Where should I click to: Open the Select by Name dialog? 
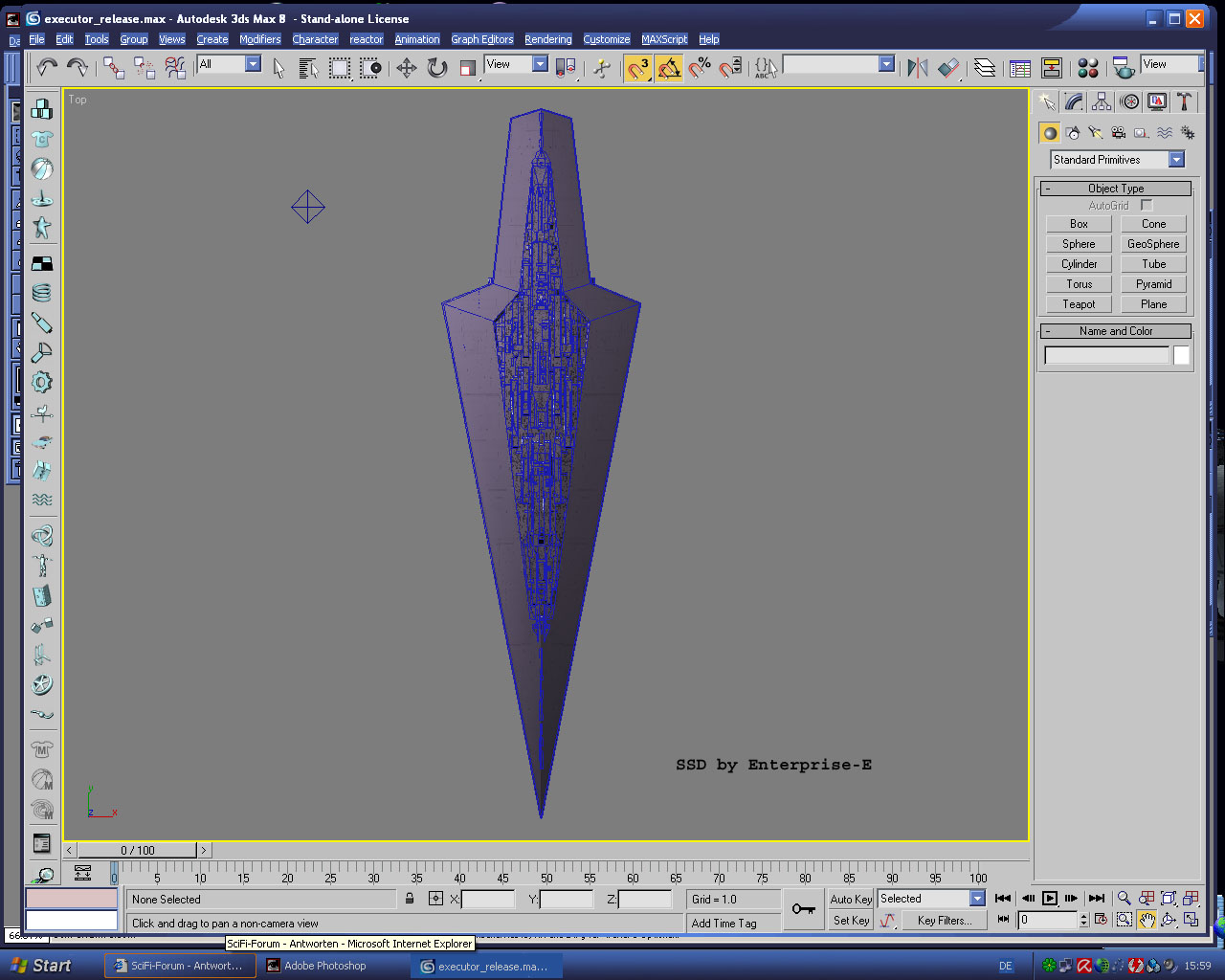(308, 67)
